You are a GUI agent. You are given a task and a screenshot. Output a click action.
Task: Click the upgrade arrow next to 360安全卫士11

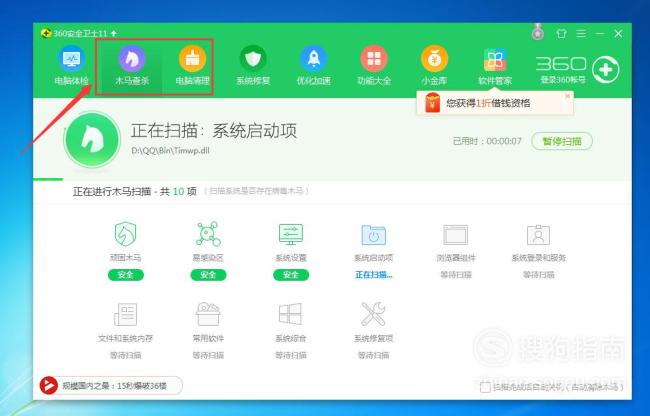[x=114, y=33]
